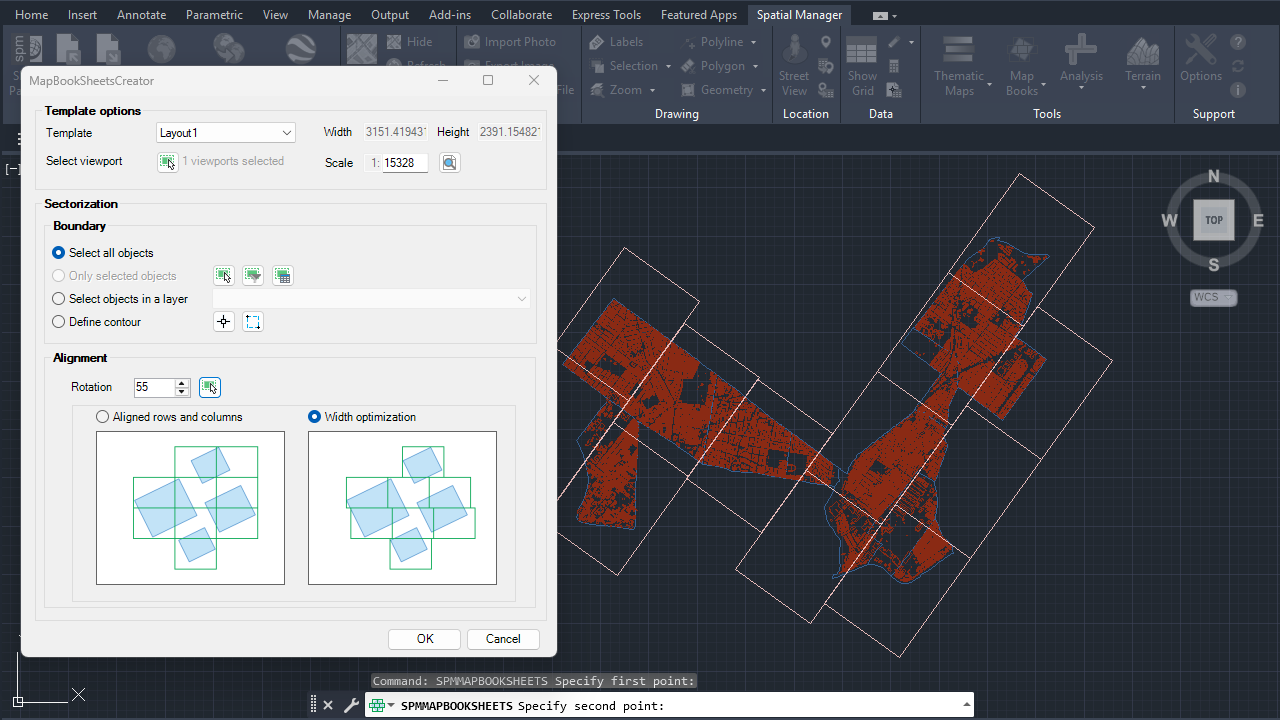This screenshot has height=720, width=1280.
Task: Click the Cancel button
Action: tap(503, 639)
